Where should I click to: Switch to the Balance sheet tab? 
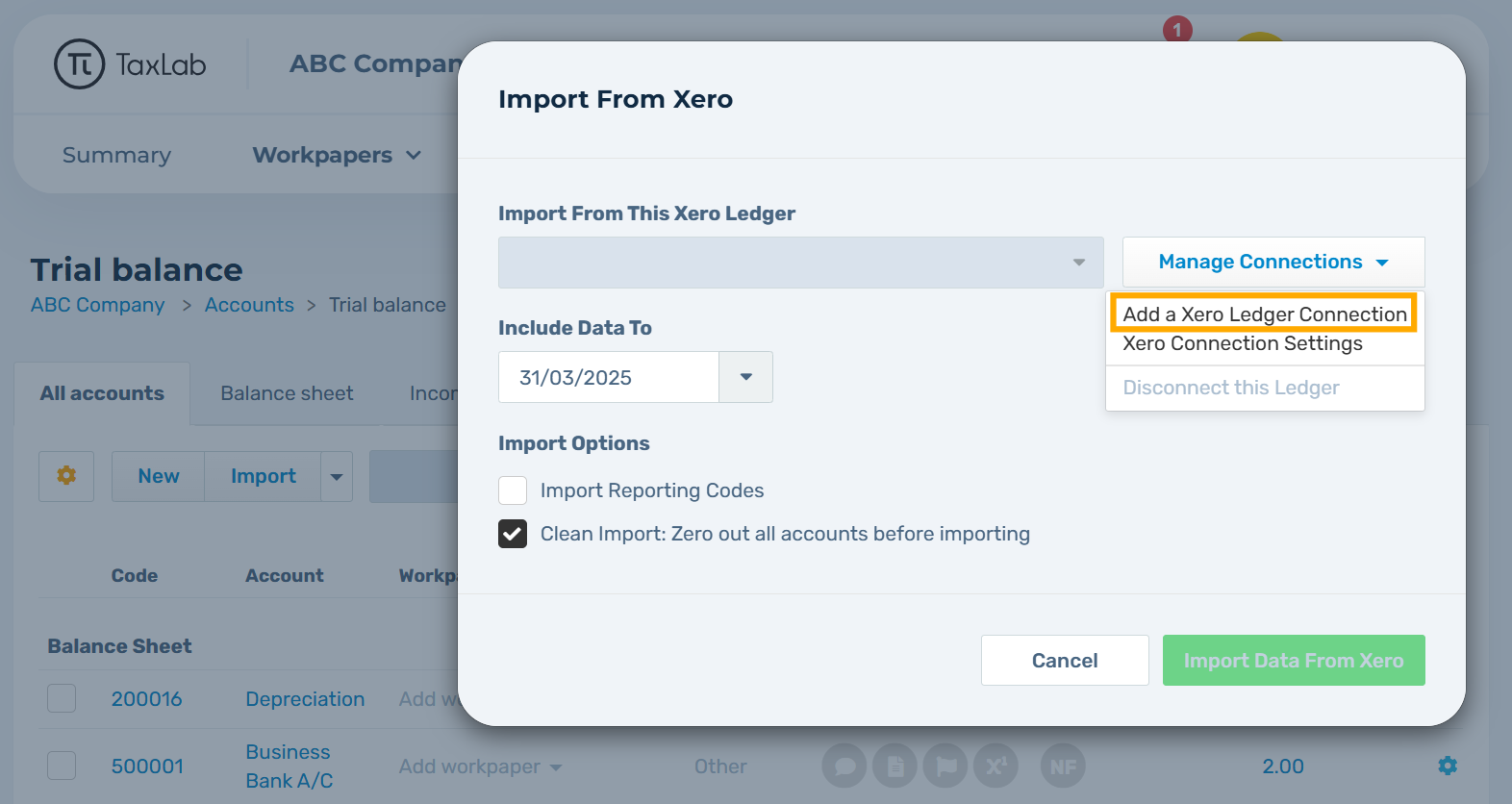coord(287,393)
